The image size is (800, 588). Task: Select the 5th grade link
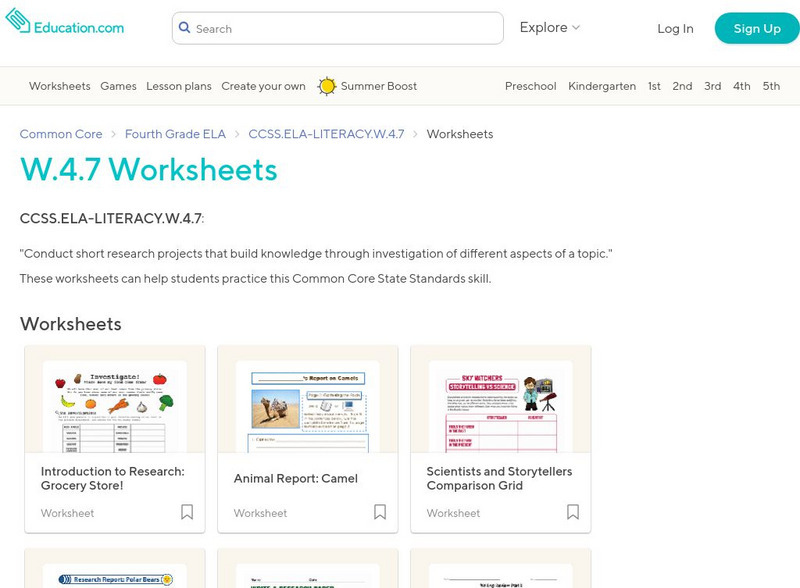tap(771, 86)
